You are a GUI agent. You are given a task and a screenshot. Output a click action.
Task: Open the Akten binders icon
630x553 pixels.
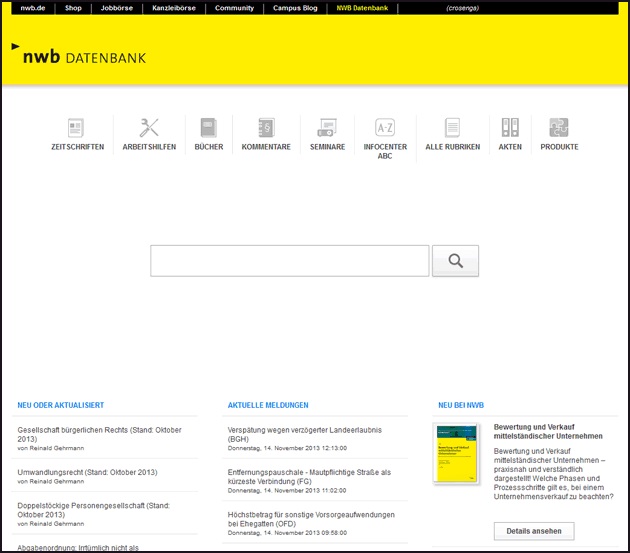pyautogui.click(x=510, y=128)
